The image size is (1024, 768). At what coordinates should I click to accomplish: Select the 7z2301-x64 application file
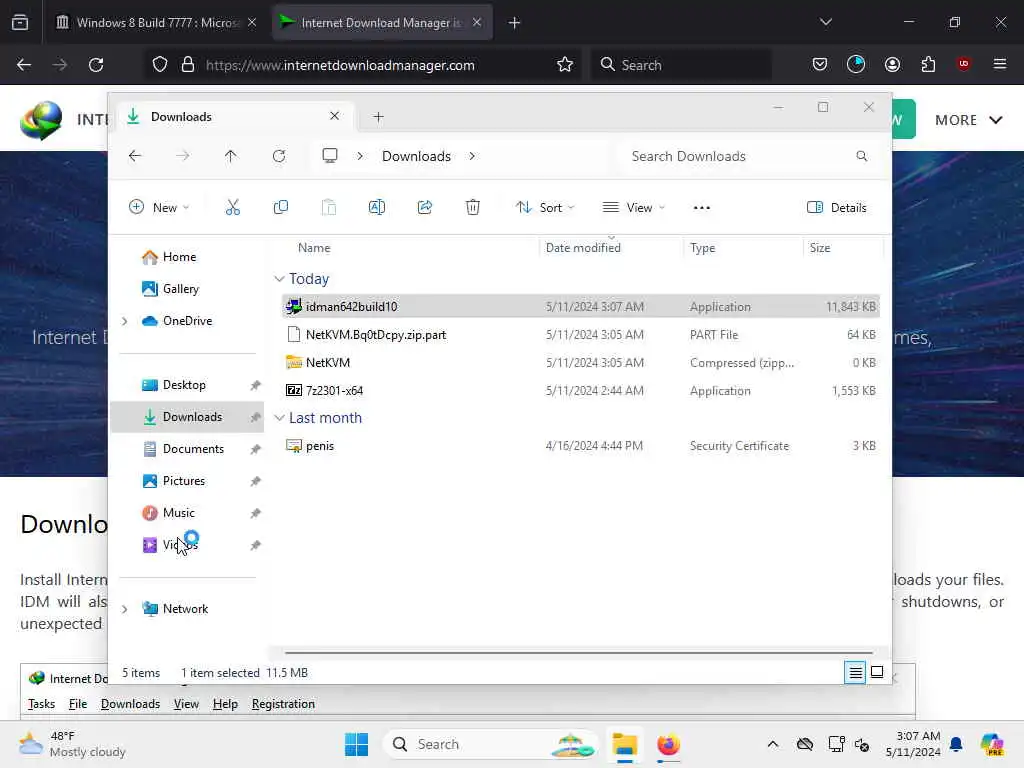coord(581,391)
